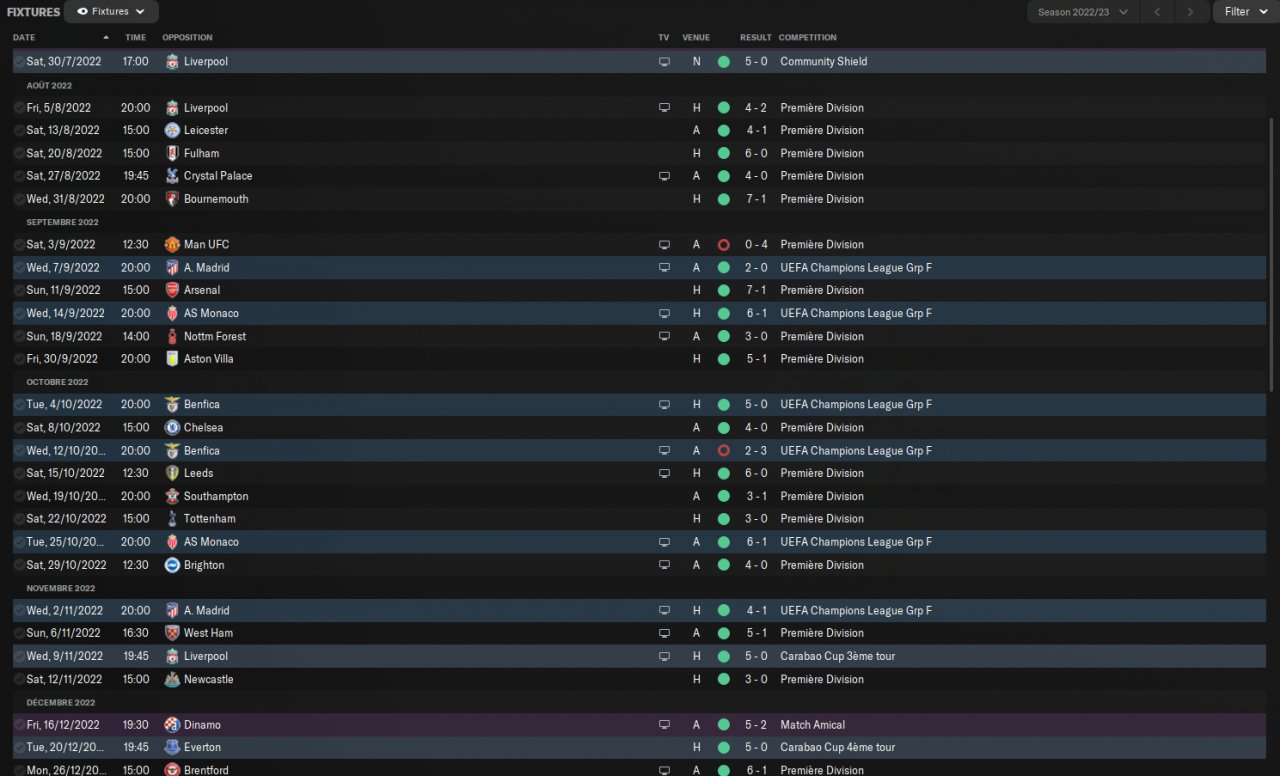
Task: Open Champions League Grp F link on 7/9 row
Action: [x=856, y=268]
